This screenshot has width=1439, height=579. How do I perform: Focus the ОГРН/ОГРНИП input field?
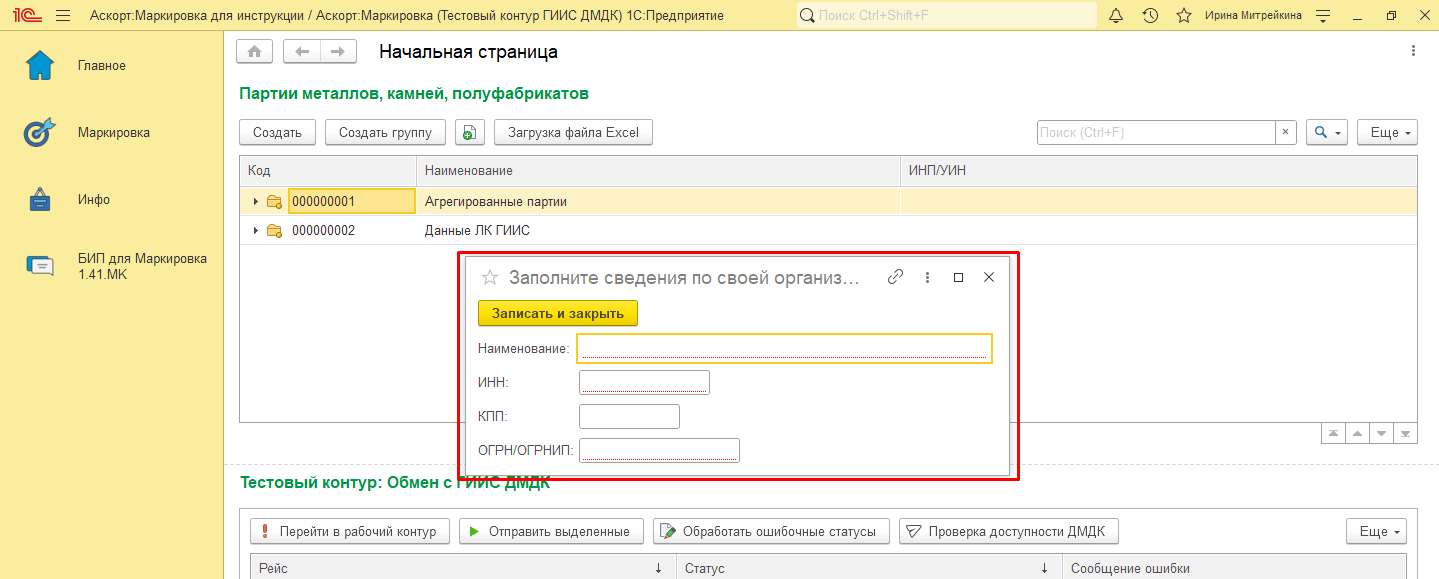[659, 450]
